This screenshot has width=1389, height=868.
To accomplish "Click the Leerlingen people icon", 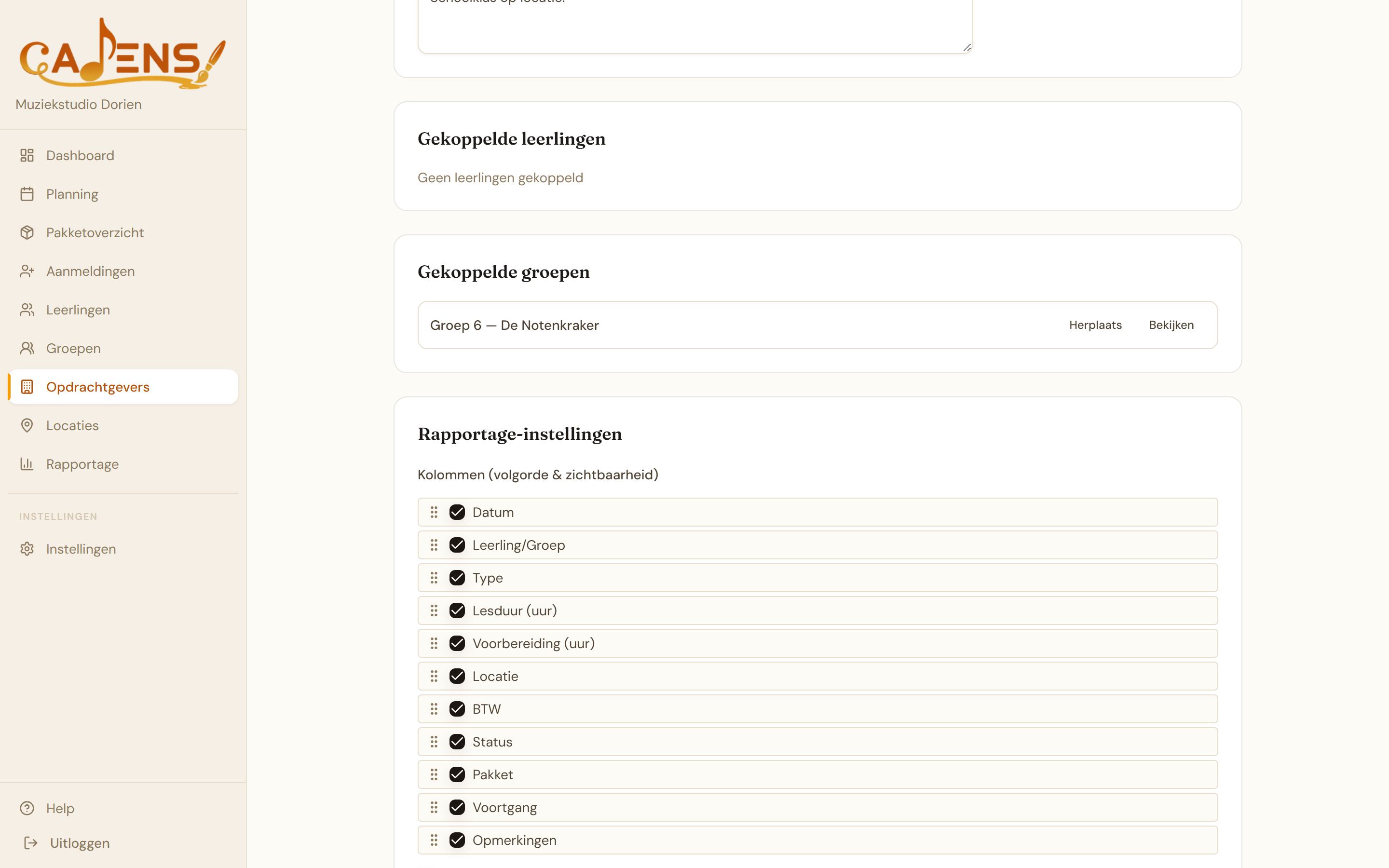I will (27, 310).
